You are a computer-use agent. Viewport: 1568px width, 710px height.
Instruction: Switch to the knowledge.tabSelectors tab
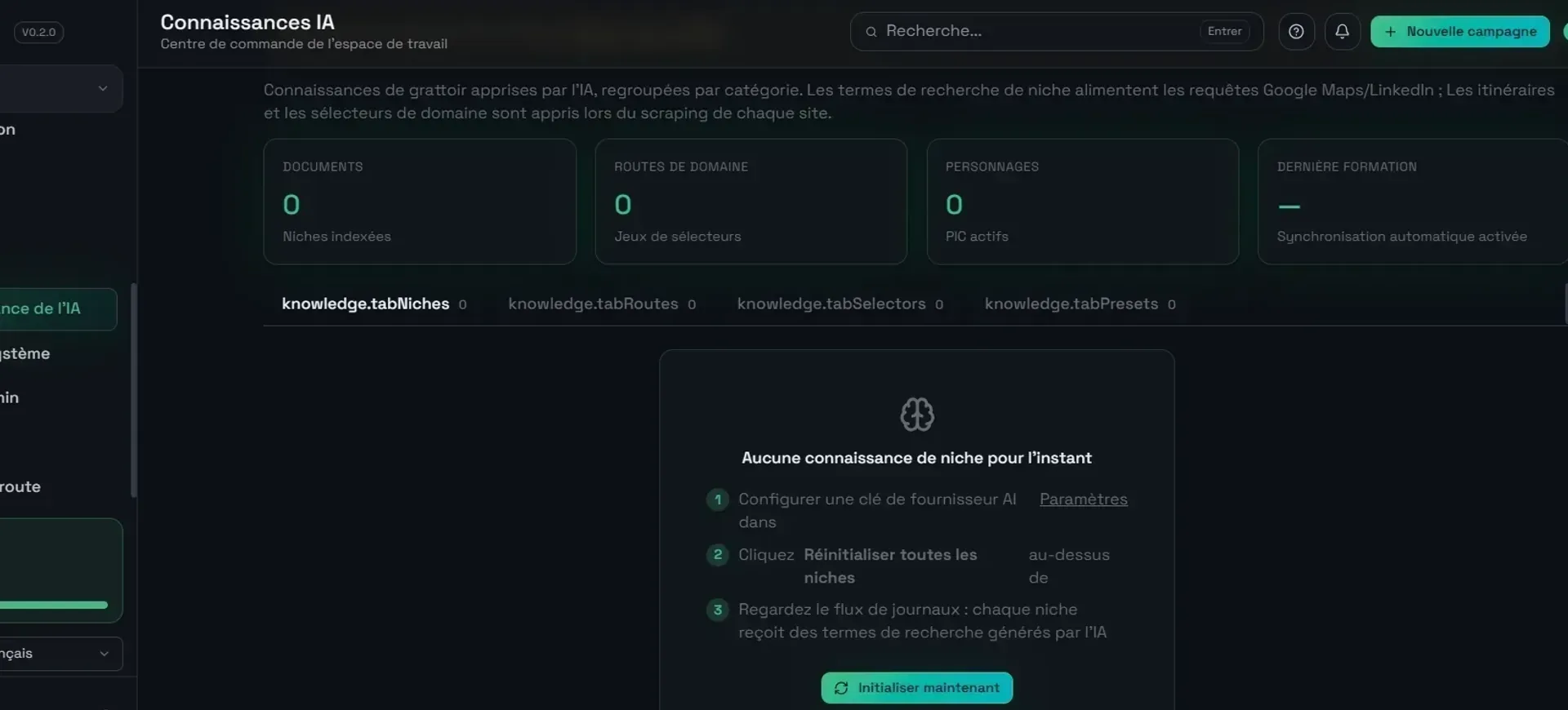(x=840, y=304)
